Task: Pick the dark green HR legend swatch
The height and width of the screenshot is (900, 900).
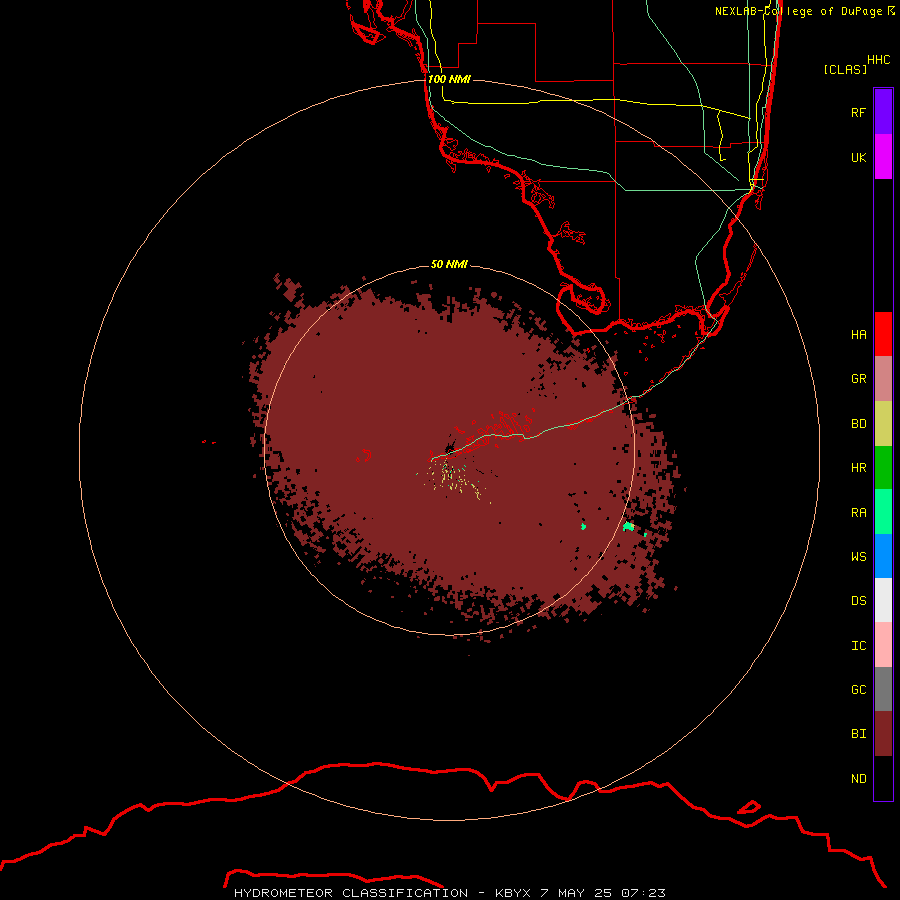Action: coord(883,468)
